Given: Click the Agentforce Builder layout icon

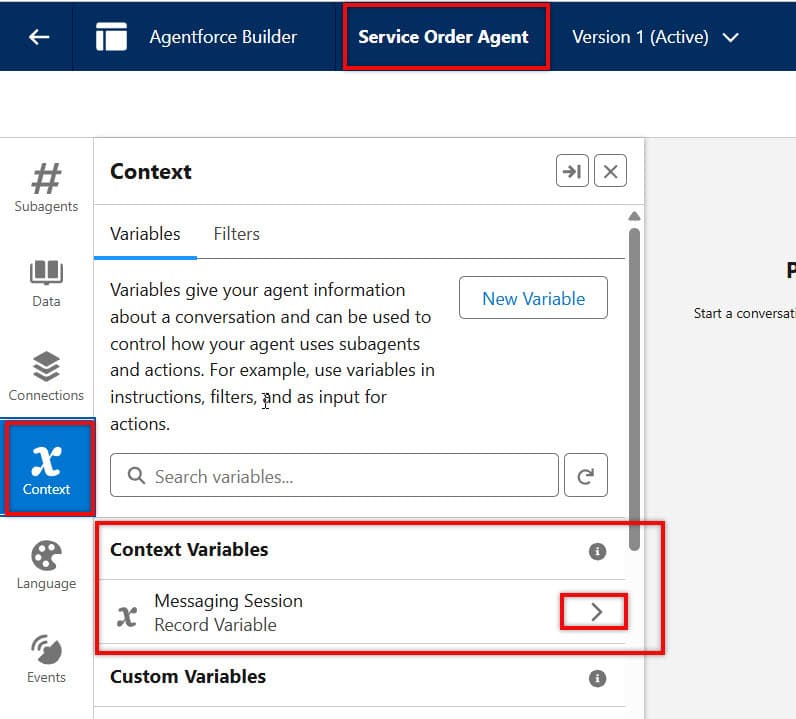Looking at the screenshot, I should (x=111, y=37).
